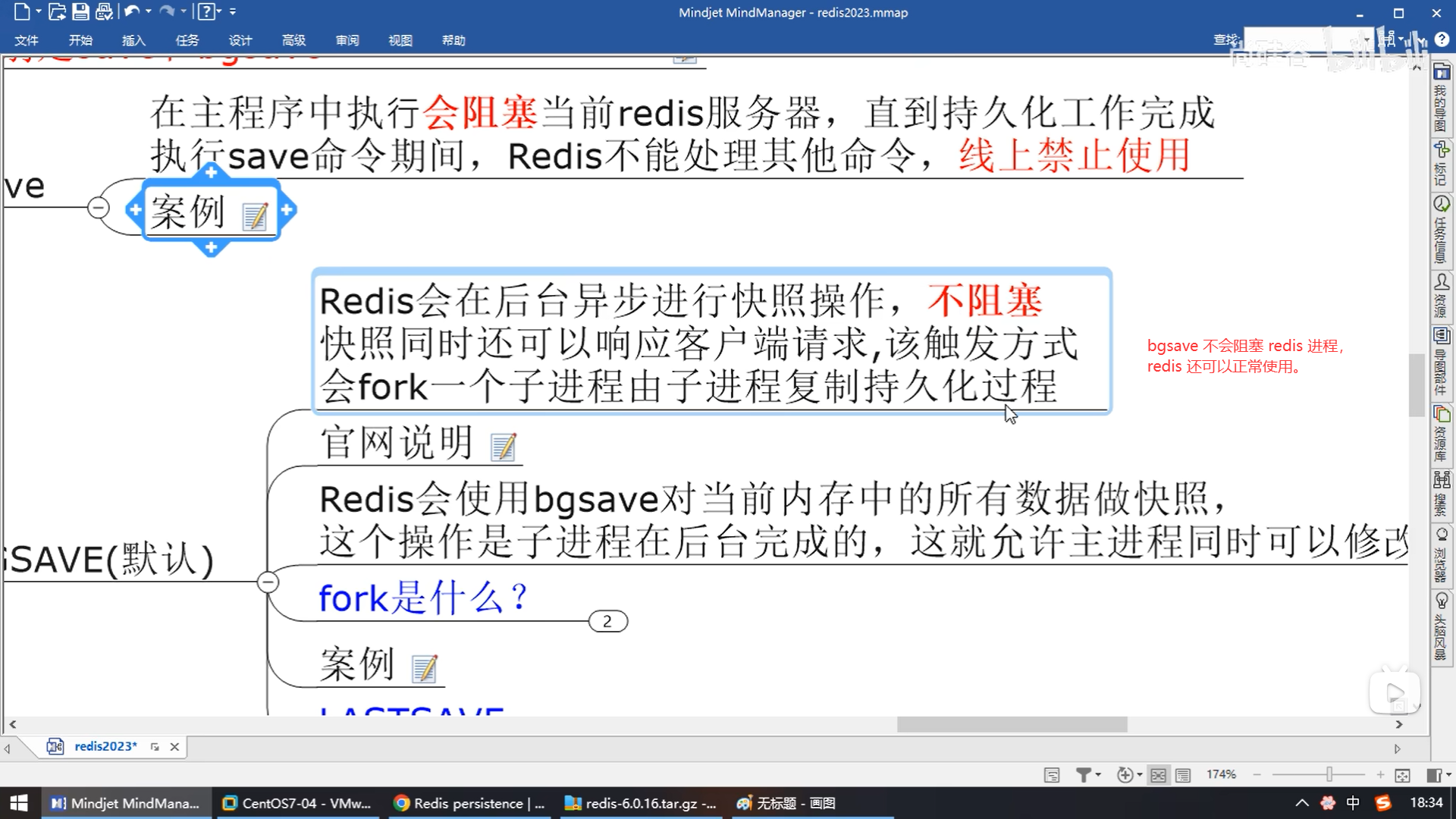Open the note icon on selected 案例 topic

click(x=256, y=217)
